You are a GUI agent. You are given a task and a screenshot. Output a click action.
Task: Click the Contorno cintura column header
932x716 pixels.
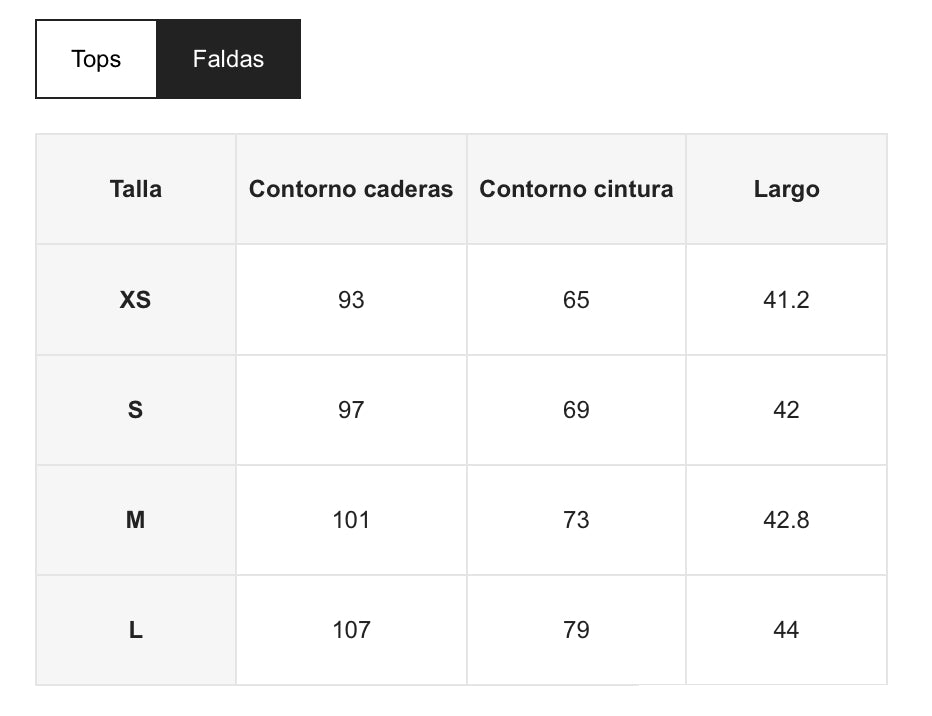coord(576,189)
